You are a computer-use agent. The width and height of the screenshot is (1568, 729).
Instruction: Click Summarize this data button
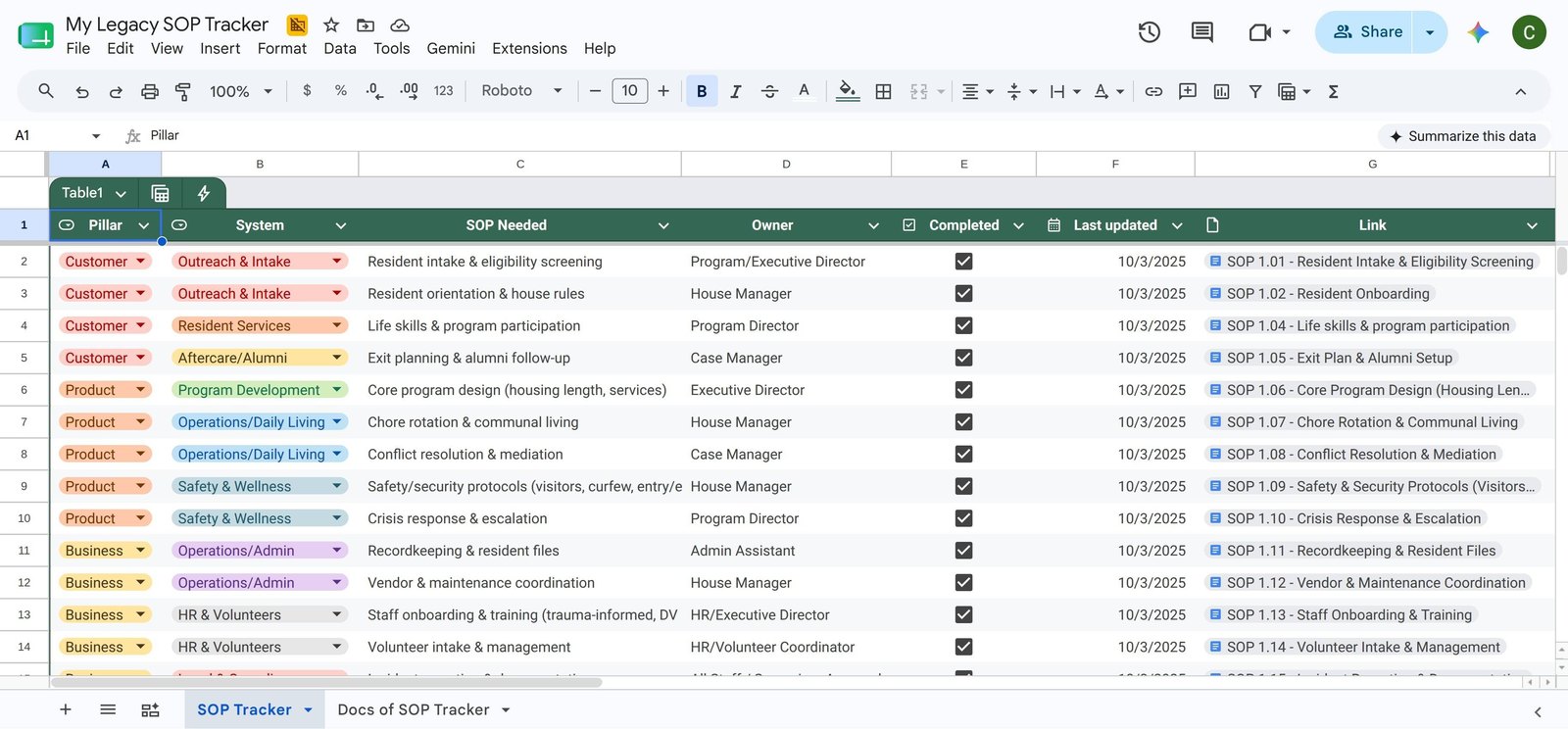(1463, 136)
